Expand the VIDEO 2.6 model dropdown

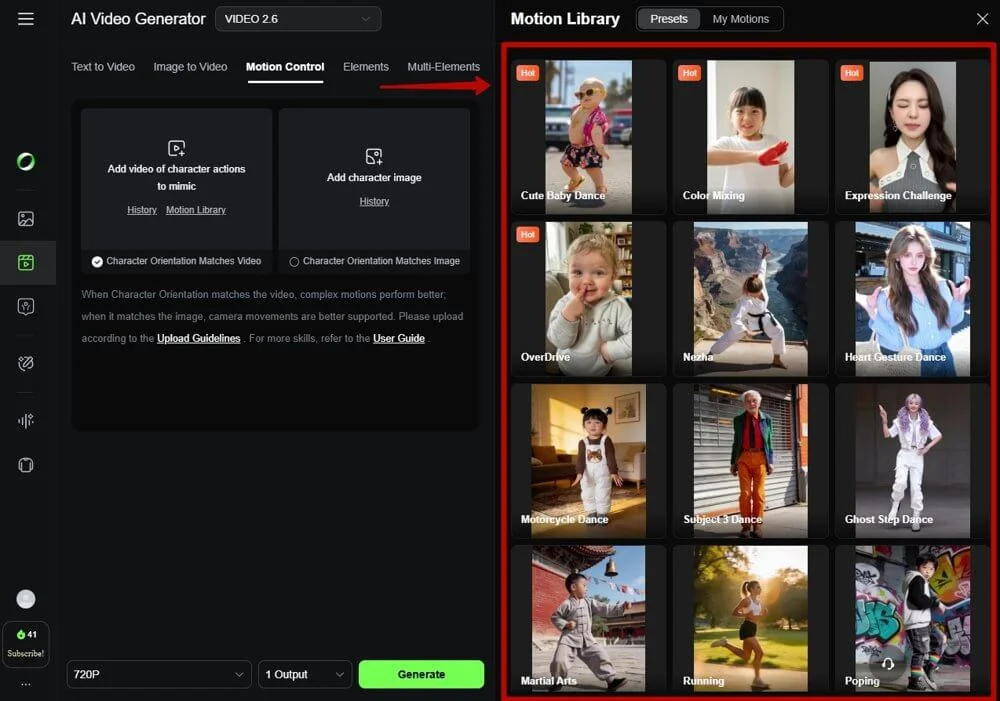pos(298,19)
